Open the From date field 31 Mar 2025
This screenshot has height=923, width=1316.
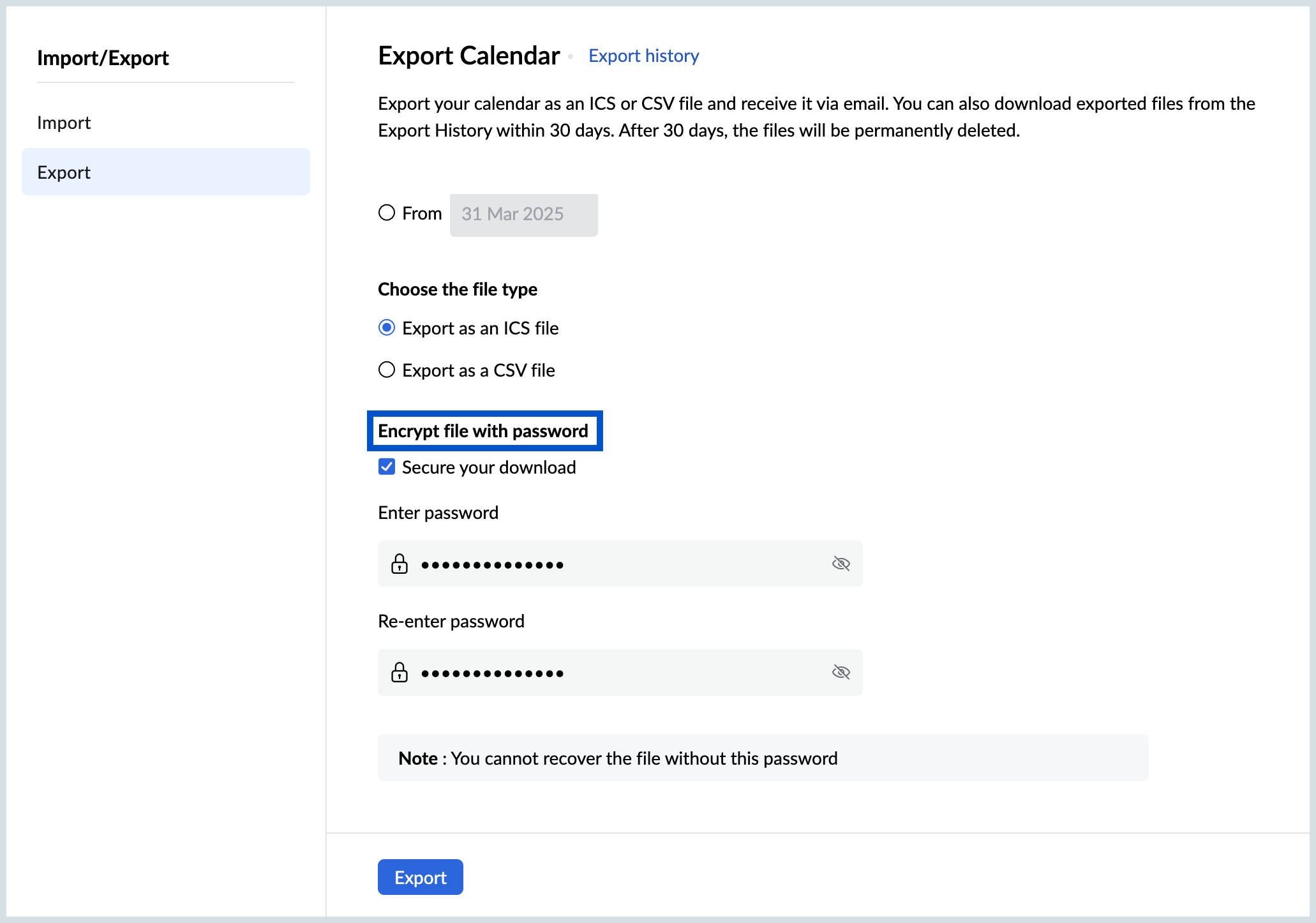click(524, 215)
